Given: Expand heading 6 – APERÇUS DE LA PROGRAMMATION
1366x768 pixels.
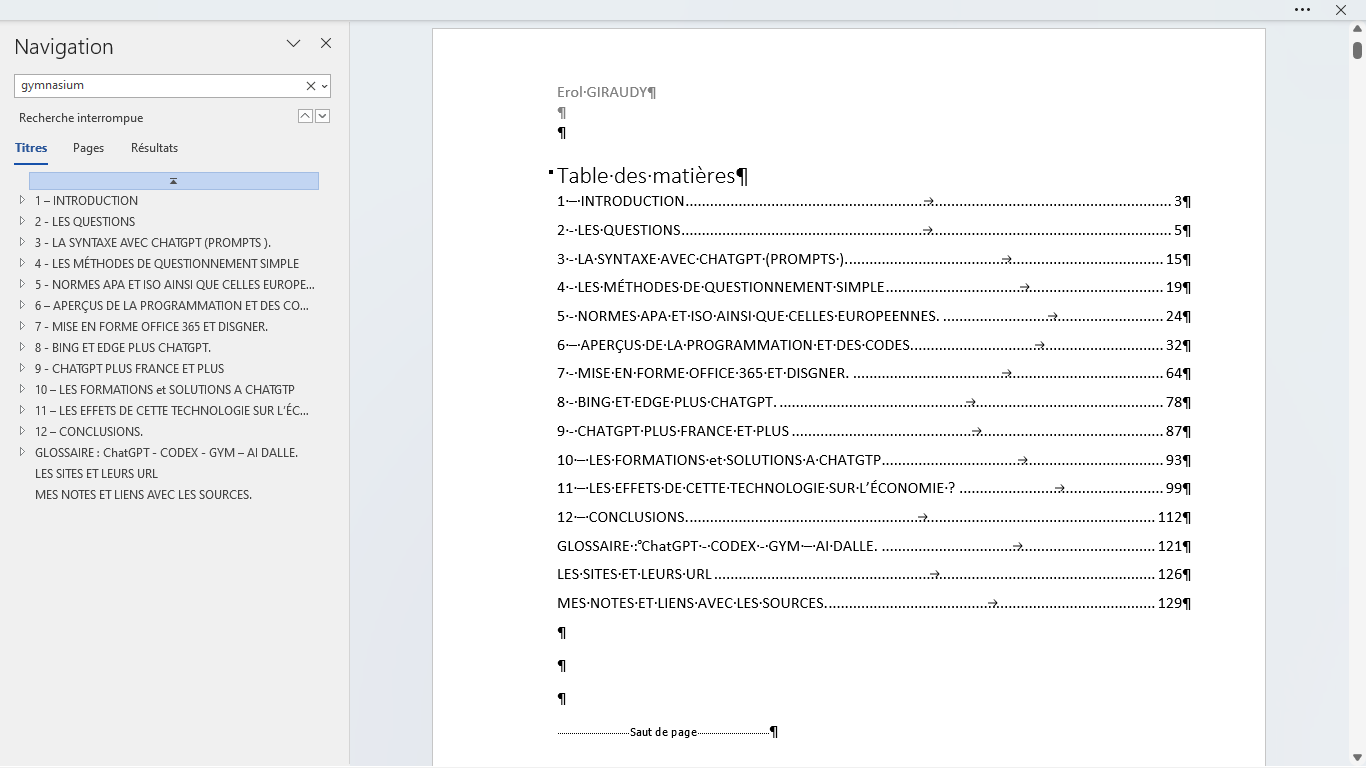Looking at the screenshot, I should [x=22, y=305].
